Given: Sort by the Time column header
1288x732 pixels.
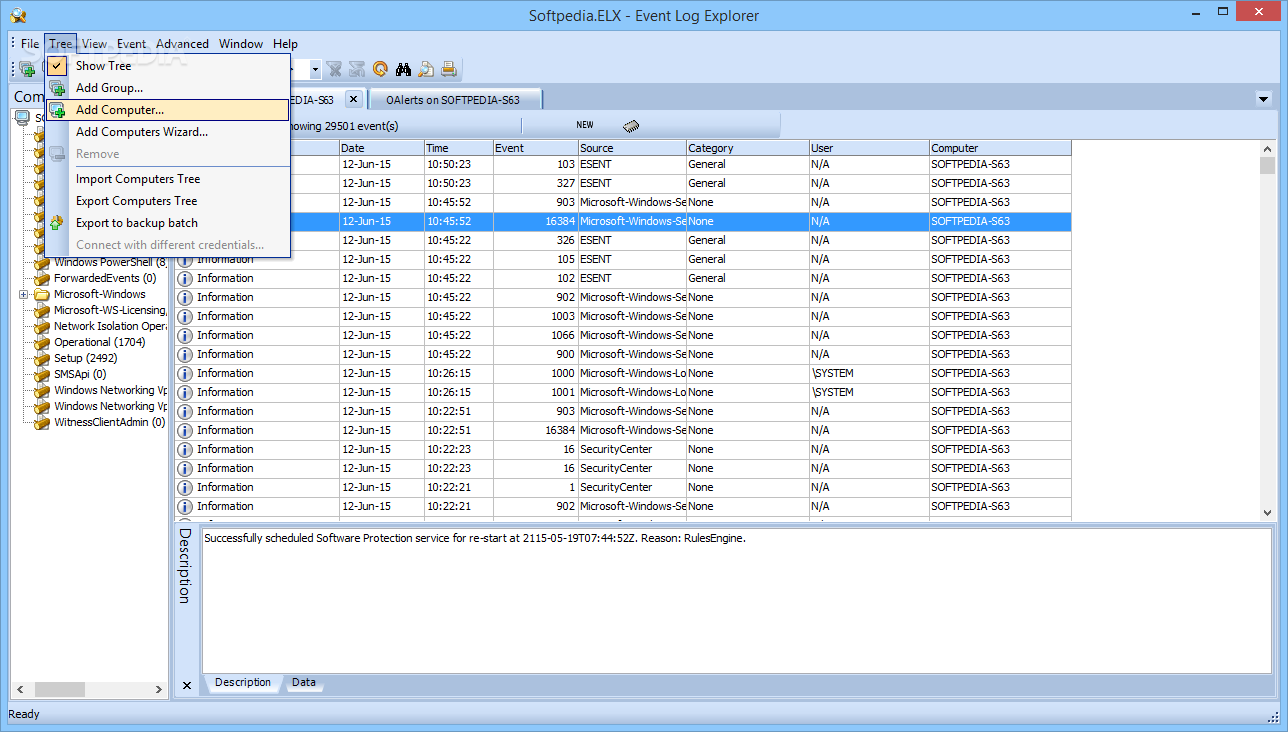Looking at the screenshot, I should 459,148.
